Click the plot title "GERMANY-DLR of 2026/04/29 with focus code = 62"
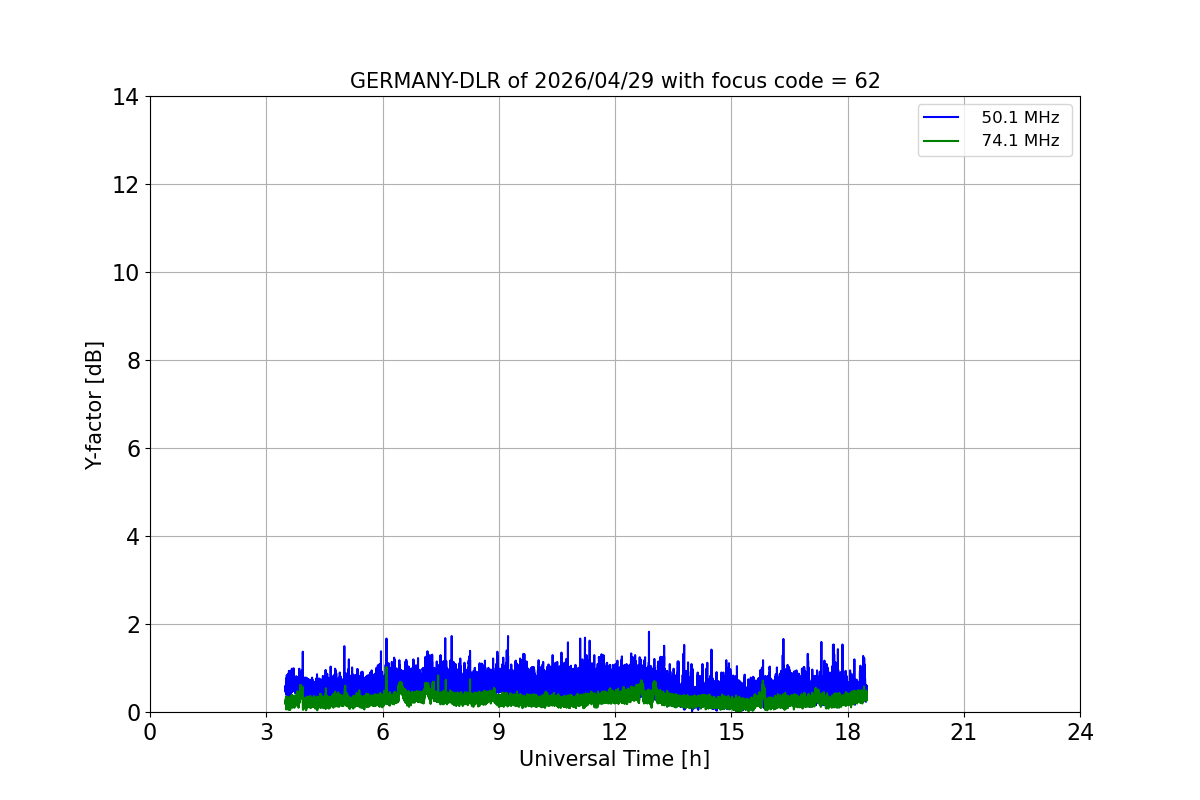 pyautogui.click(x=615, y=81)
